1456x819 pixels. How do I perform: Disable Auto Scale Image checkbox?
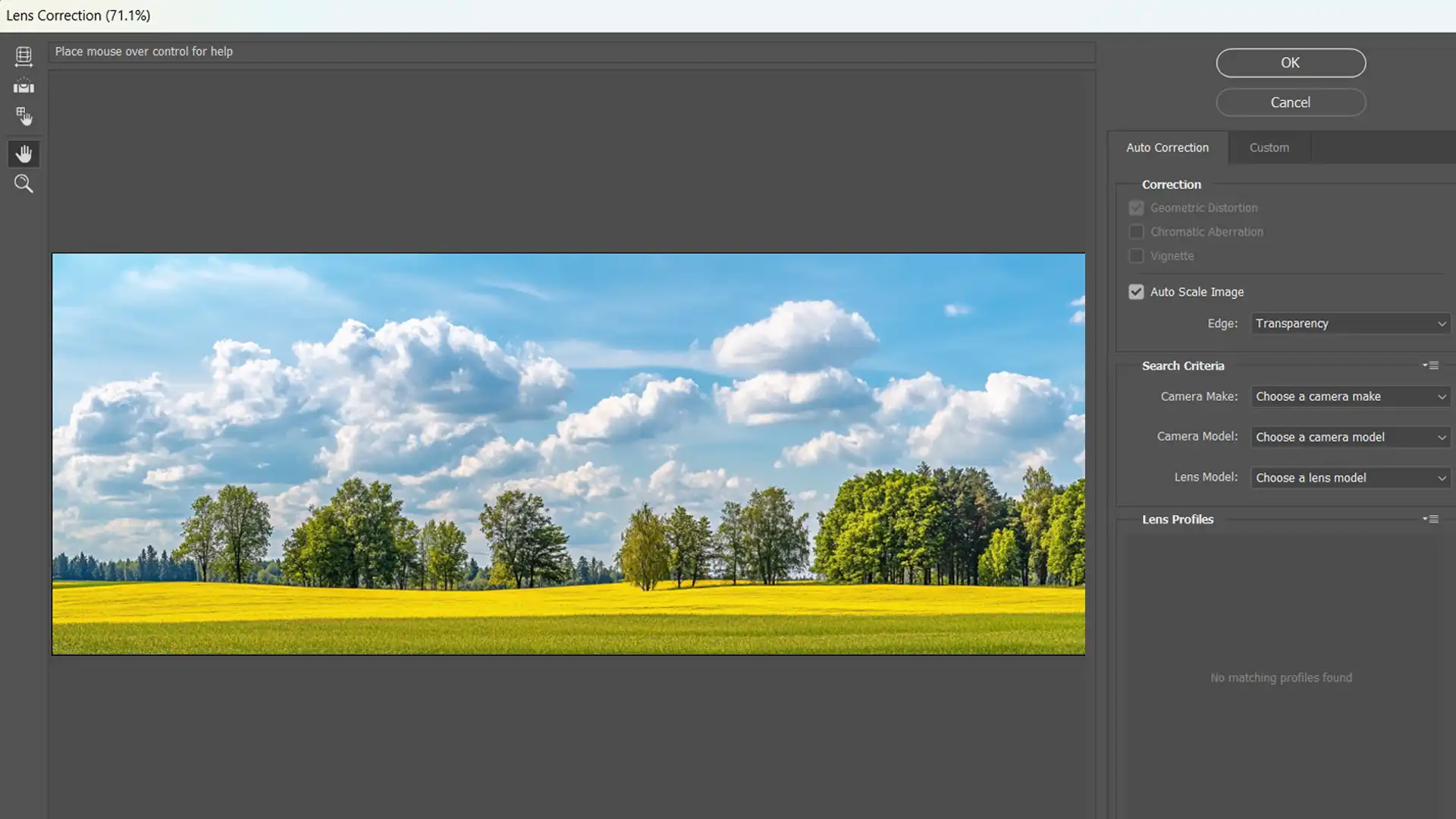1136,291
